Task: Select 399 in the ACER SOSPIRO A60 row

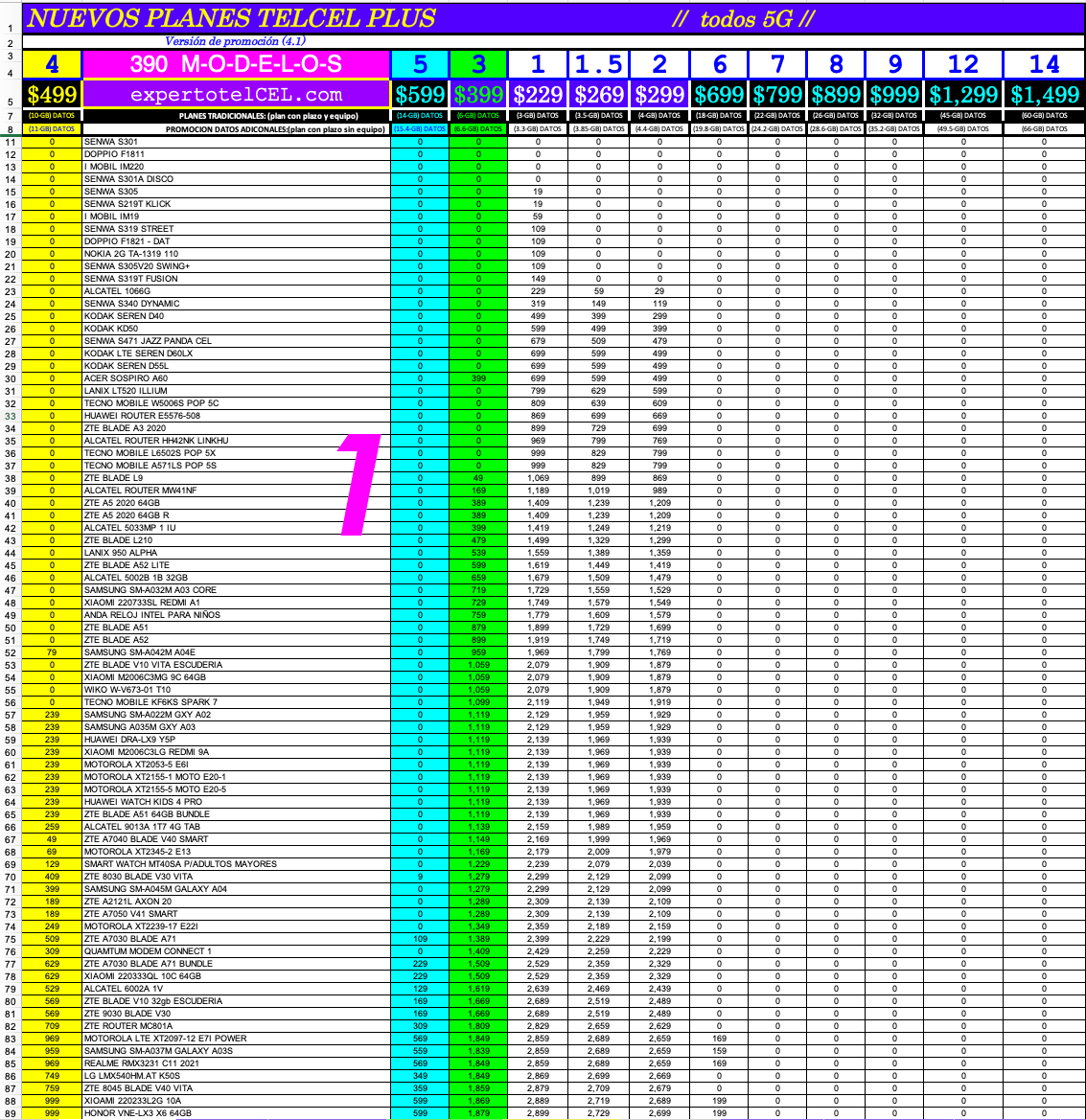Action: point(478,378)
